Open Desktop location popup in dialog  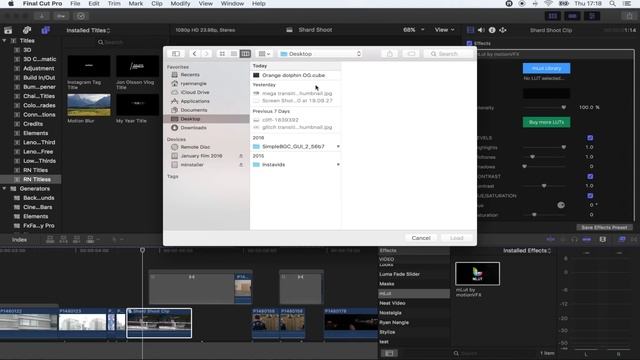pyautogui.click(x=320, y=54)
